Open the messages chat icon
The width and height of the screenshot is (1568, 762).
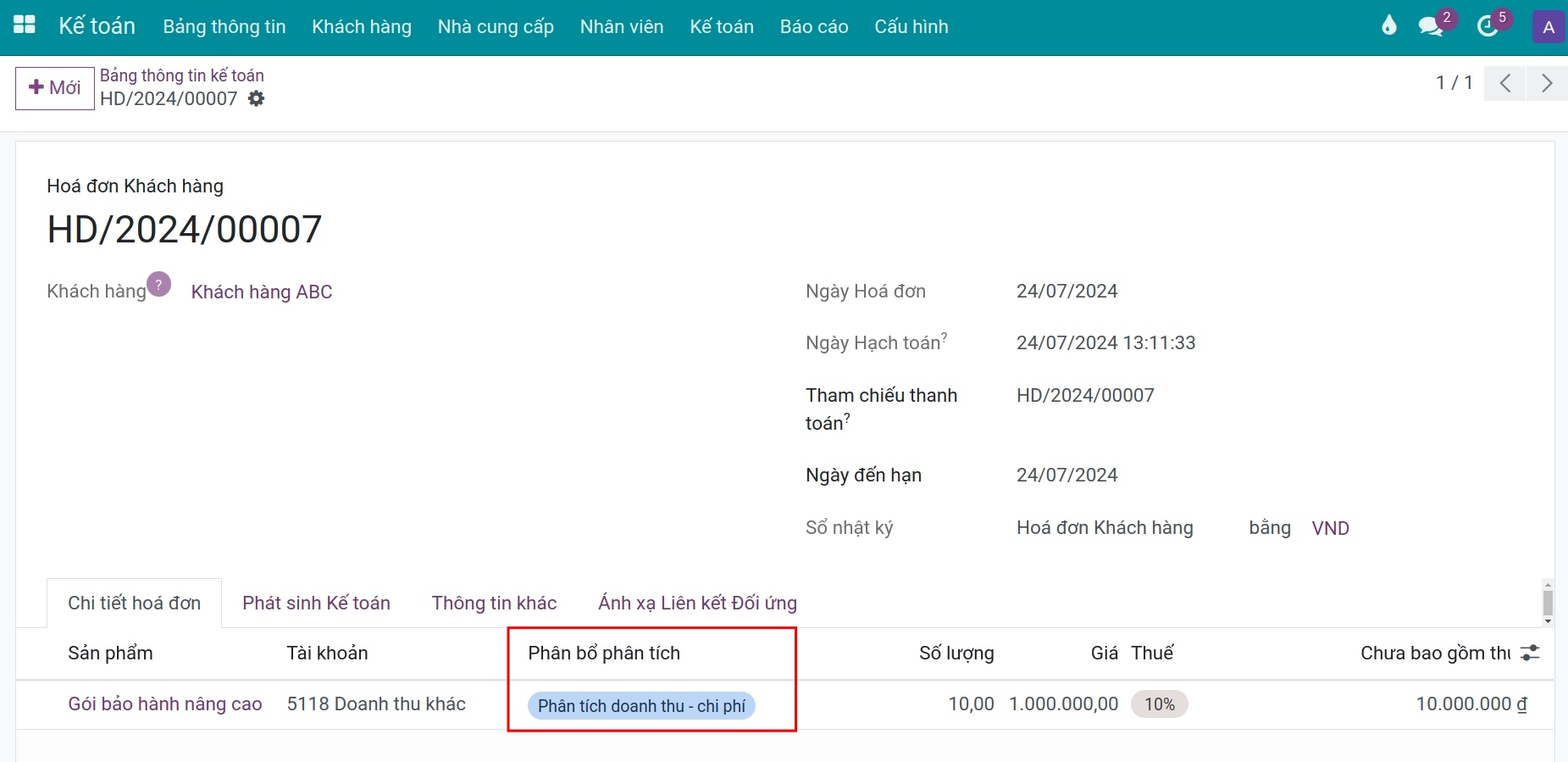point(1432,26)
